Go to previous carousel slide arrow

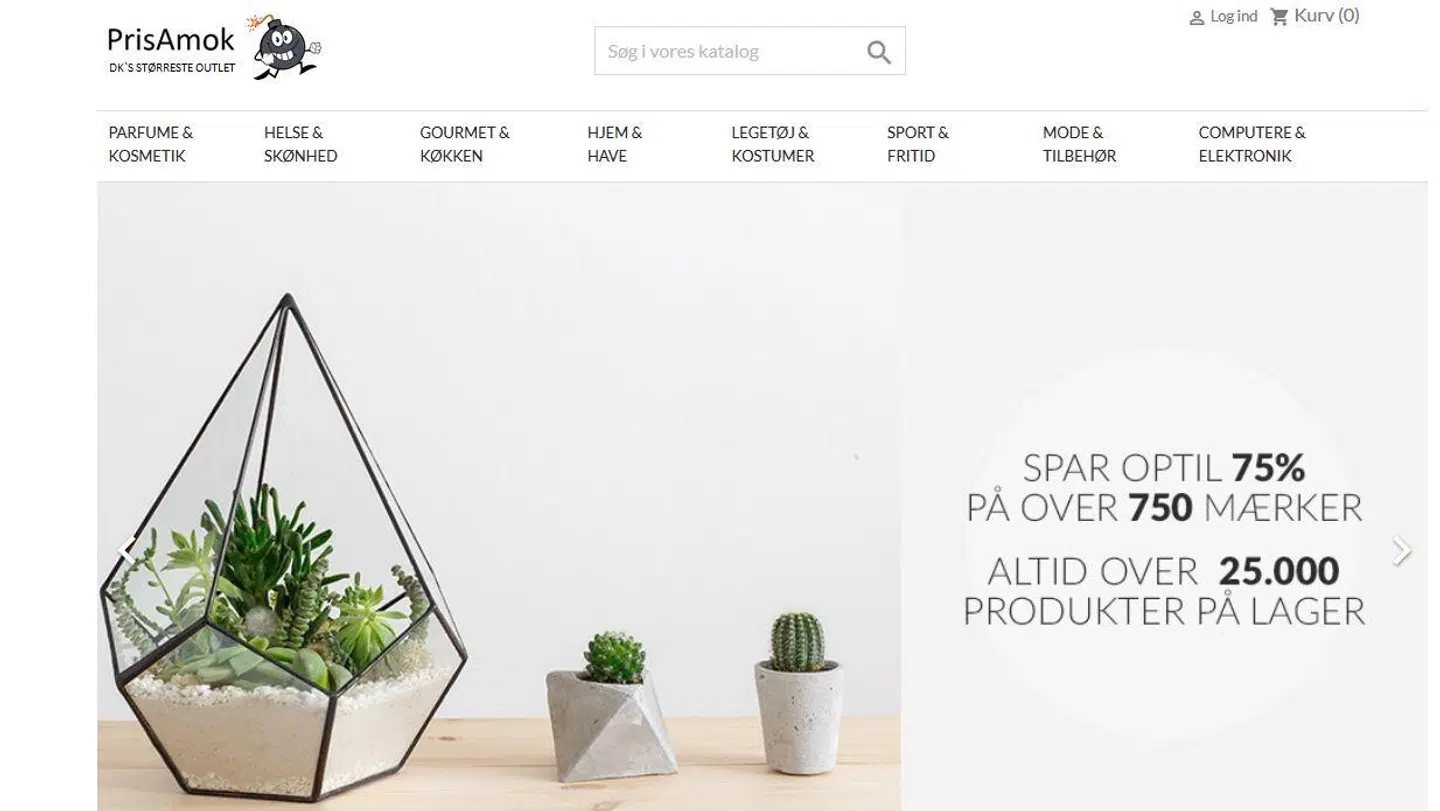point(126,551)
